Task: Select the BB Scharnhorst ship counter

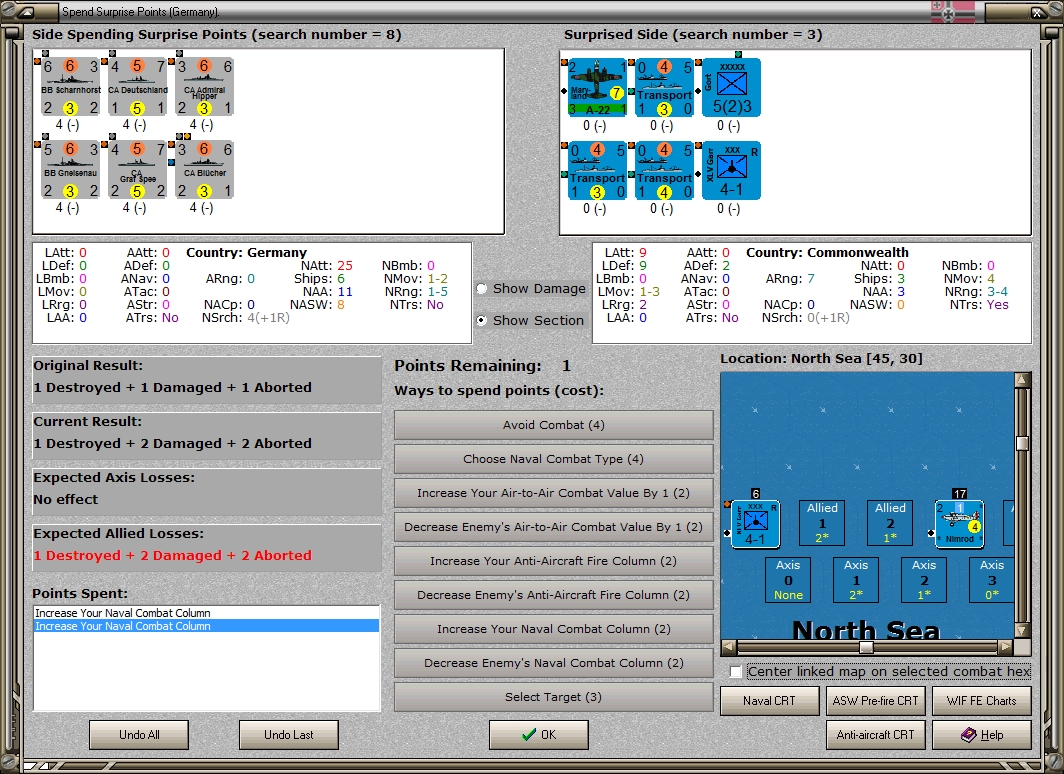Action: click(70, 87)
